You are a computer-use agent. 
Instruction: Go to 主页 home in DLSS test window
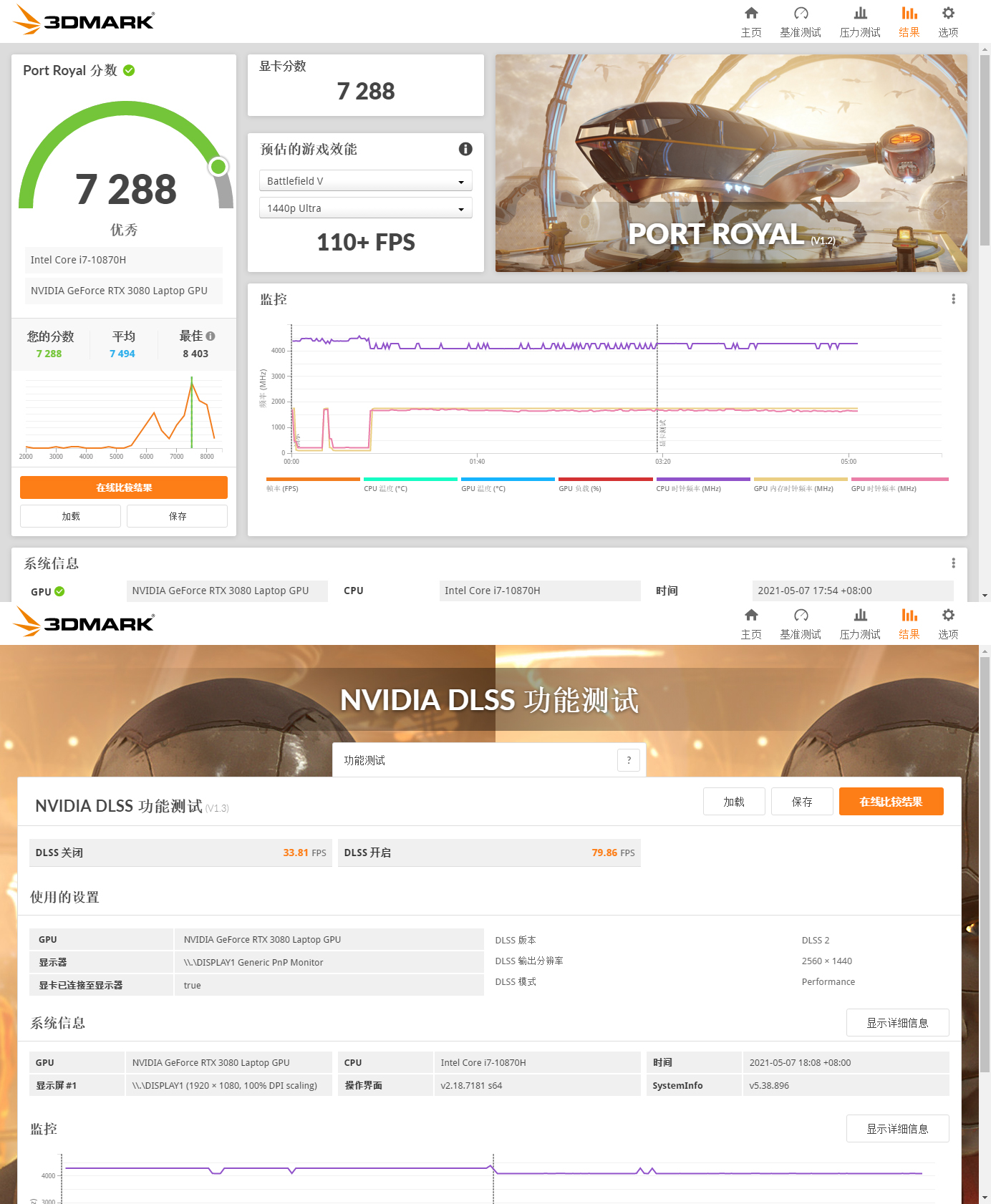click(751, 623)
